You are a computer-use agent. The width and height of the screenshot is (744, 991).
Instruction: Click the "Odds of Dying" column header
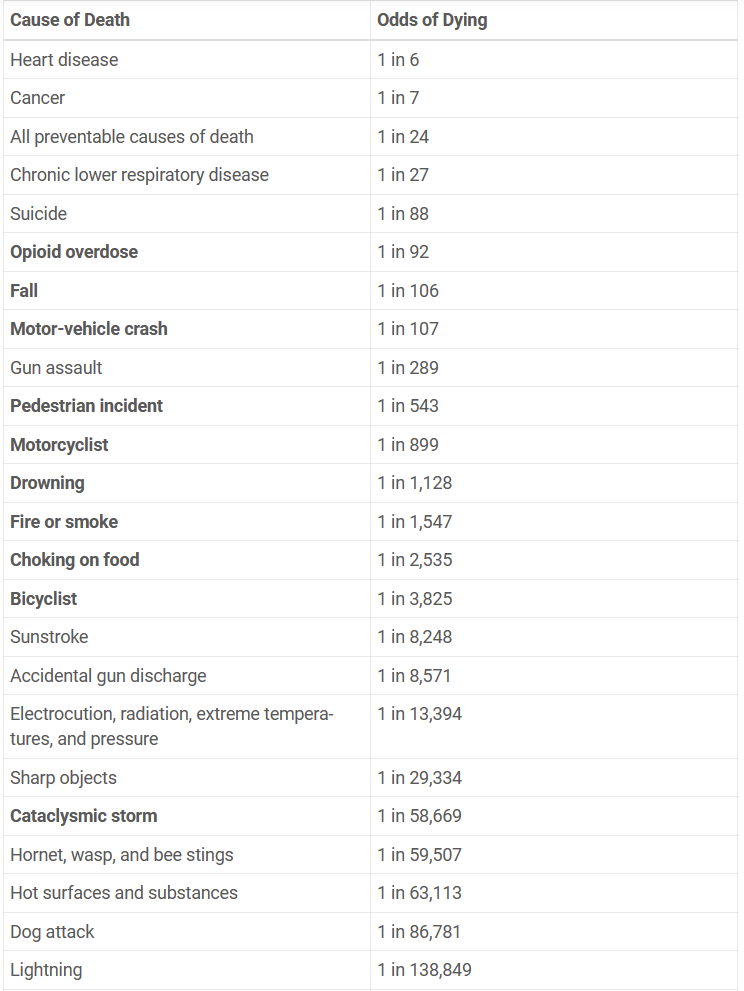[432, 20]
